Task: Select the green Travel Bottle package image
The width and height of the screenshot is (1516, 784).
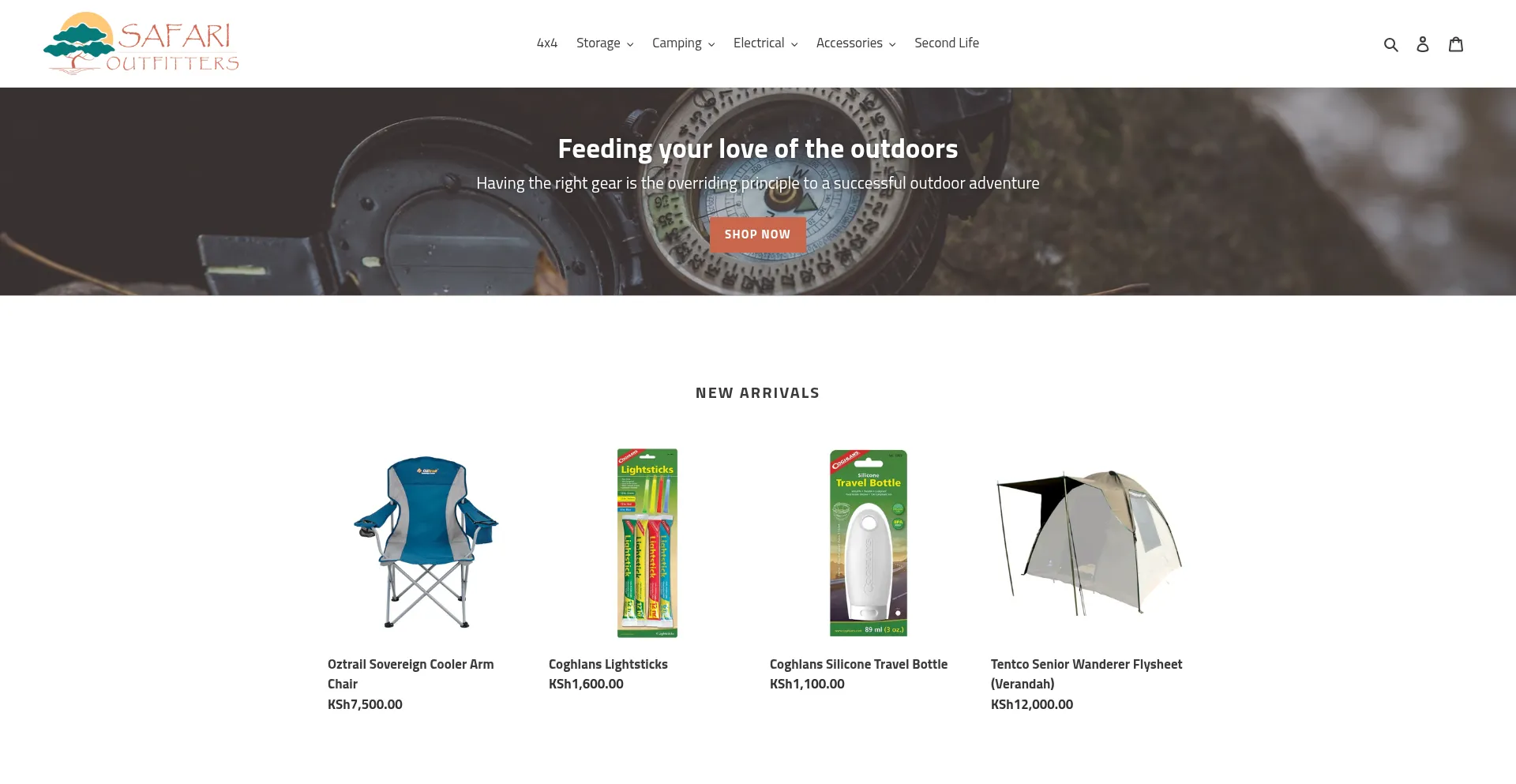Action: [x=869, y=542]
